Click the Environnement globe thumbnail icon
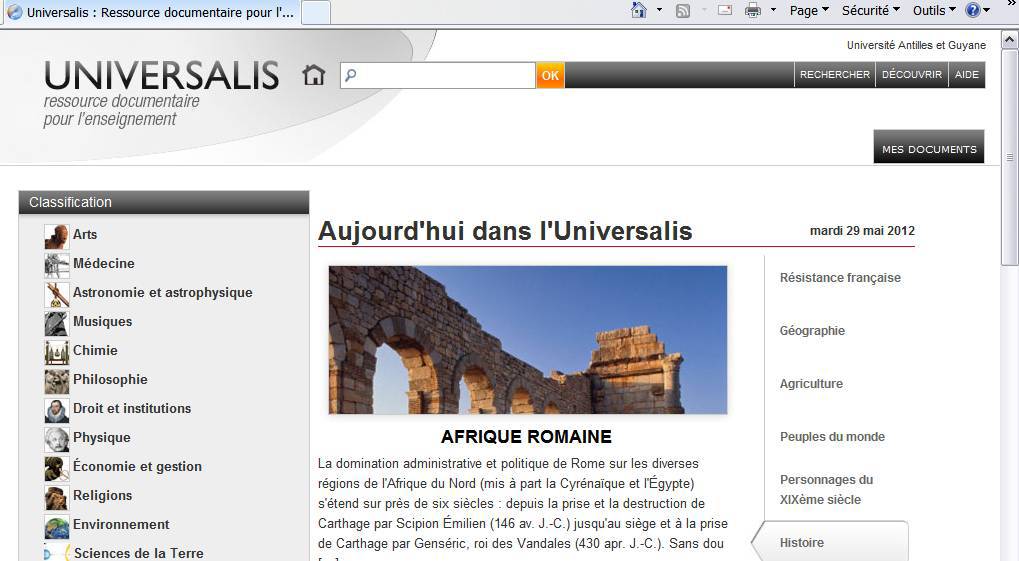Image resolution: width=1019 pixels, height=561 pixels. [57, 527]
